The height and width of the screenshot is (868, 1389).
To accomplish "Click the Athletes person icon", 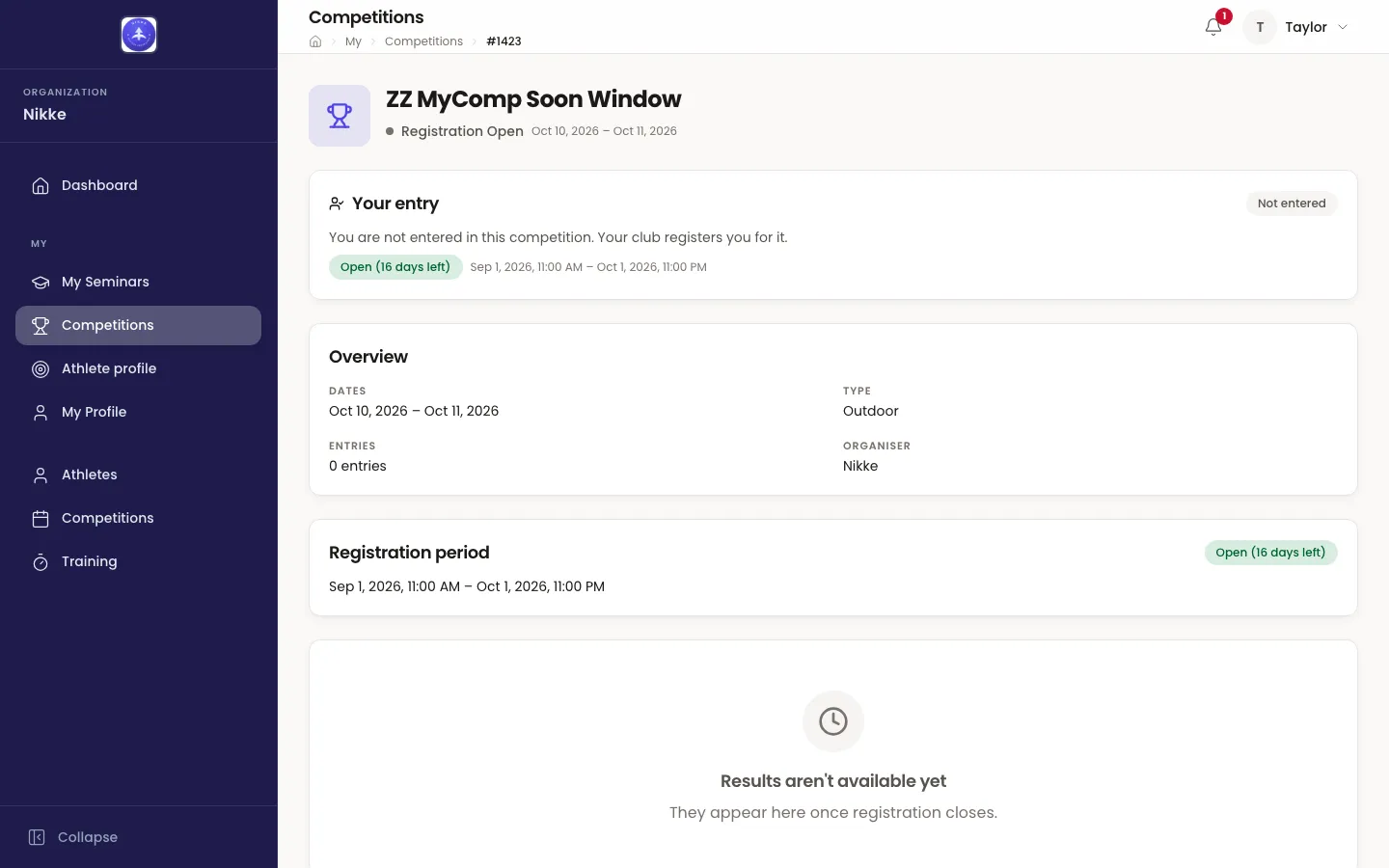I will point(41,475).
